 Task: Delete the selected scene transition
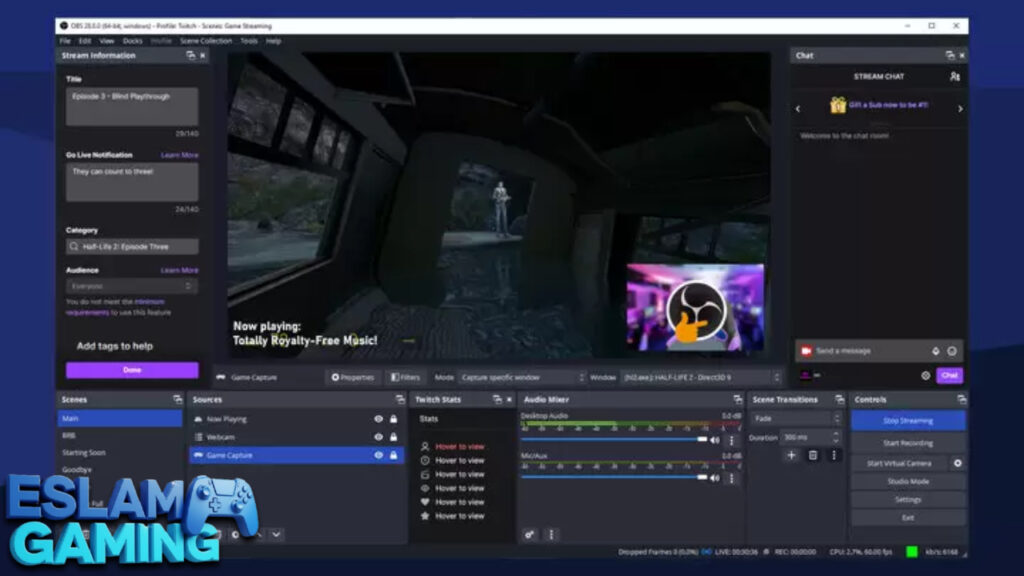coord(813,455)
